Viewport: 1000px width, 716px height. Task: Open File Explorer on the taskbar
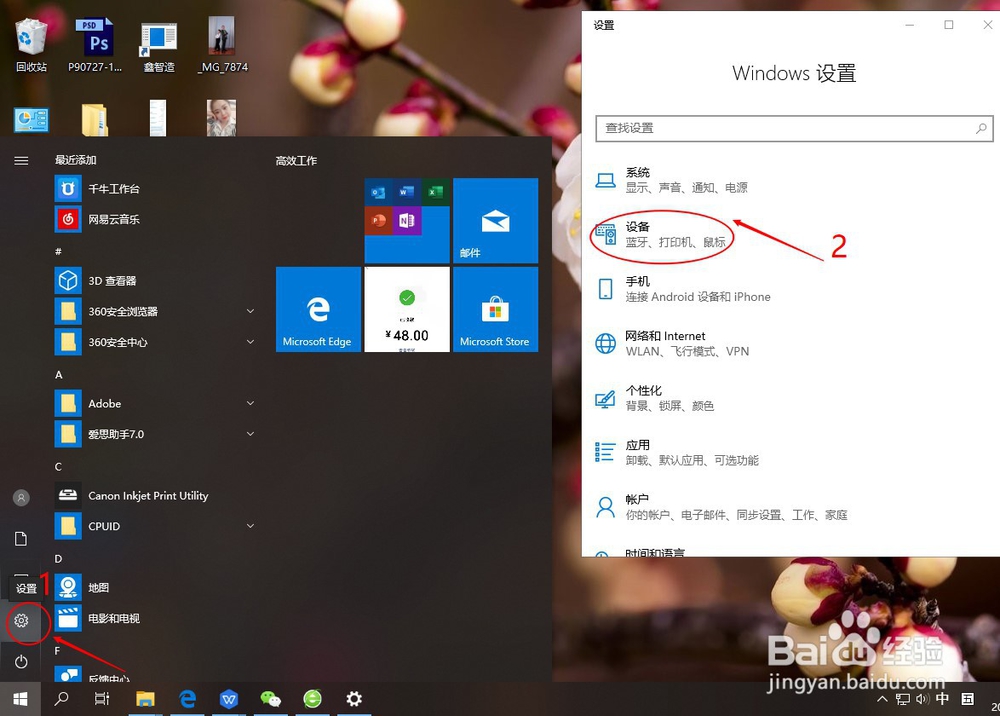pos(145,698)
